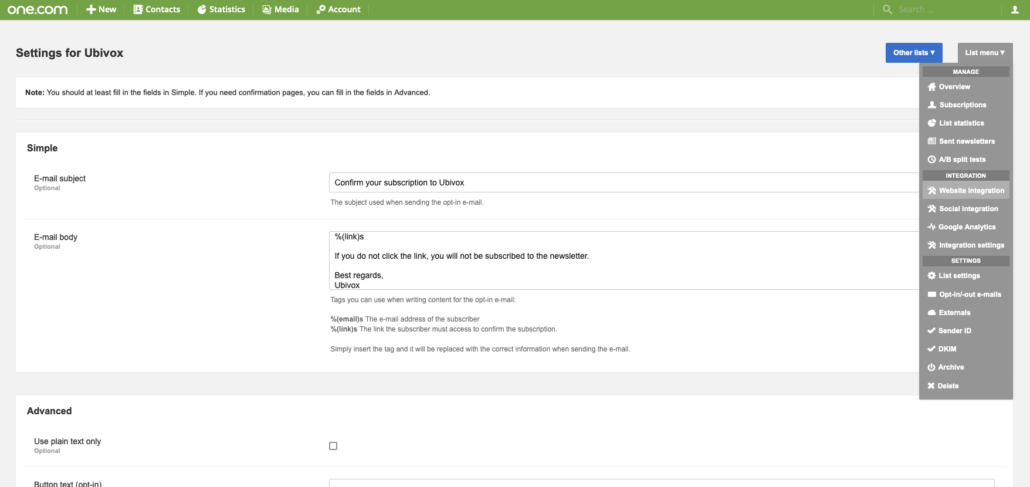Choose Delete in list menu

(x=966, y=386)
